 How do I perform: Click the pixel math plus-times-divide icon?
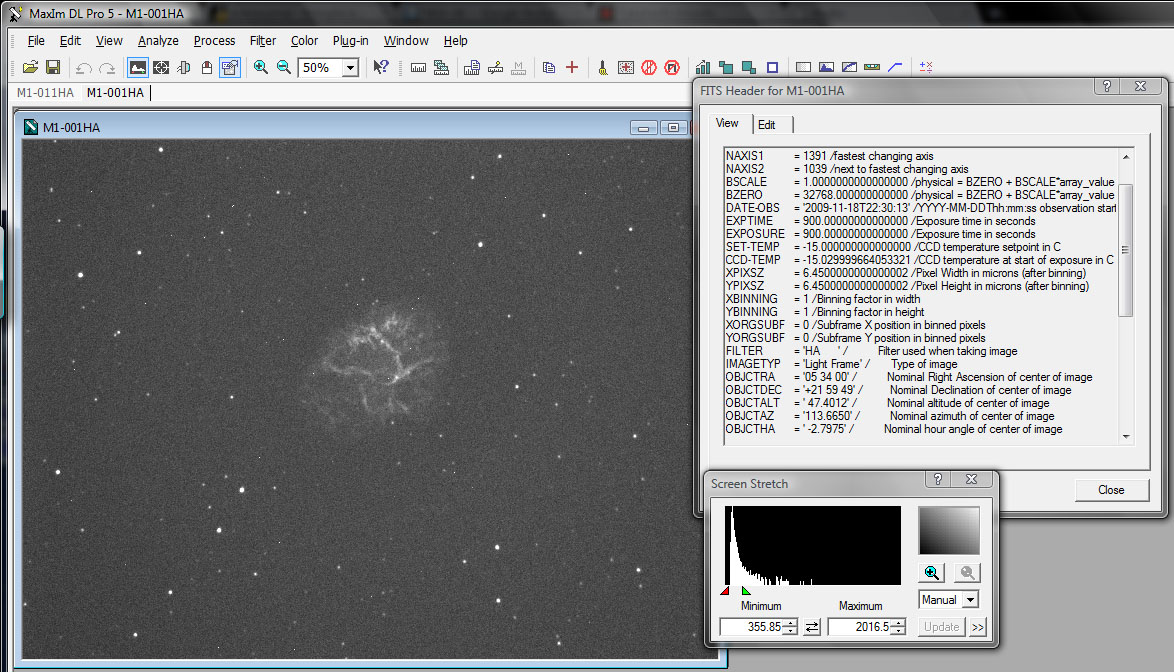(926, 67)
